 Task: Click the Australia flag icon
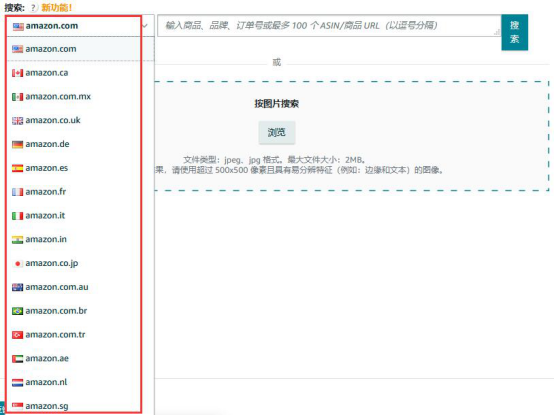click(x=17, y=287)
